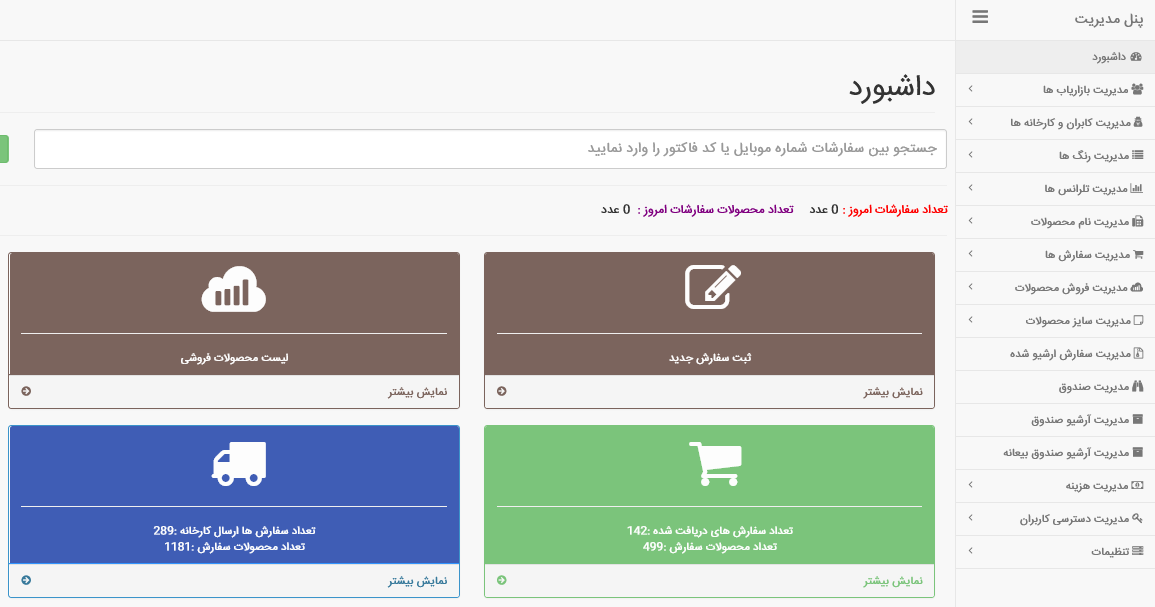Click نمایش بیشتر link on green card
Image resolution: width=1155 pixels, height=607 pixels.
894,581
